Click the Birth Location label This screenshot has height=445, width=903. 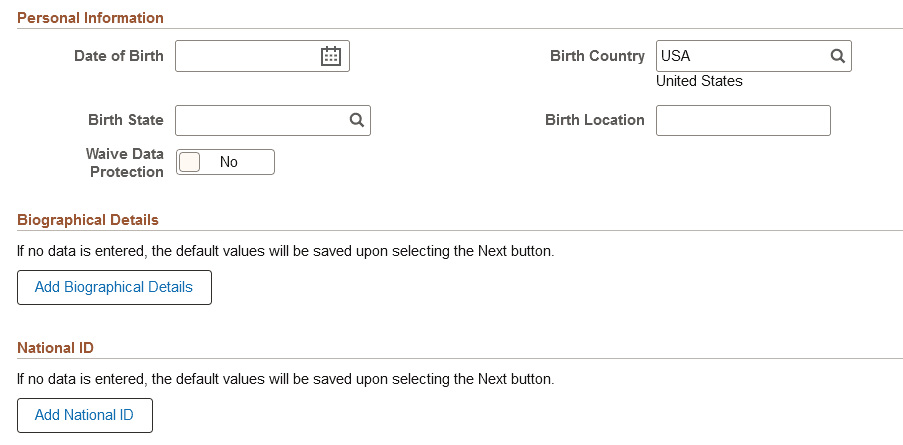[594, 120]
